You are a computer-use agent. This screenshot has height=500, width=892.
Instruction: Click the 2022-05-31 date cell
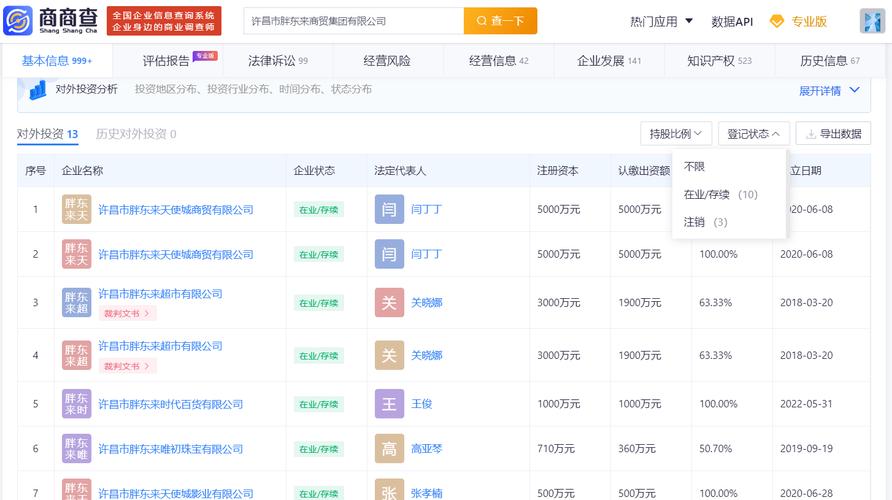pyautogui.click(x=806, y=404)
